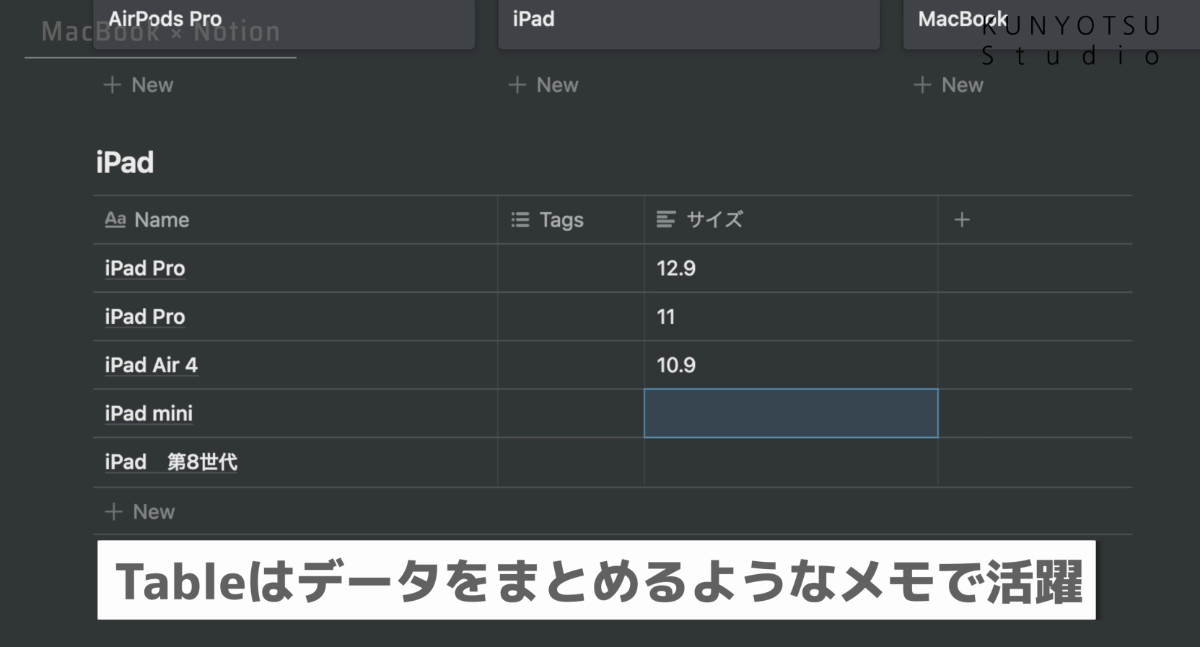Select the 12.9 size cell
Screen dimensions: 1200x647
pos(791,268)
